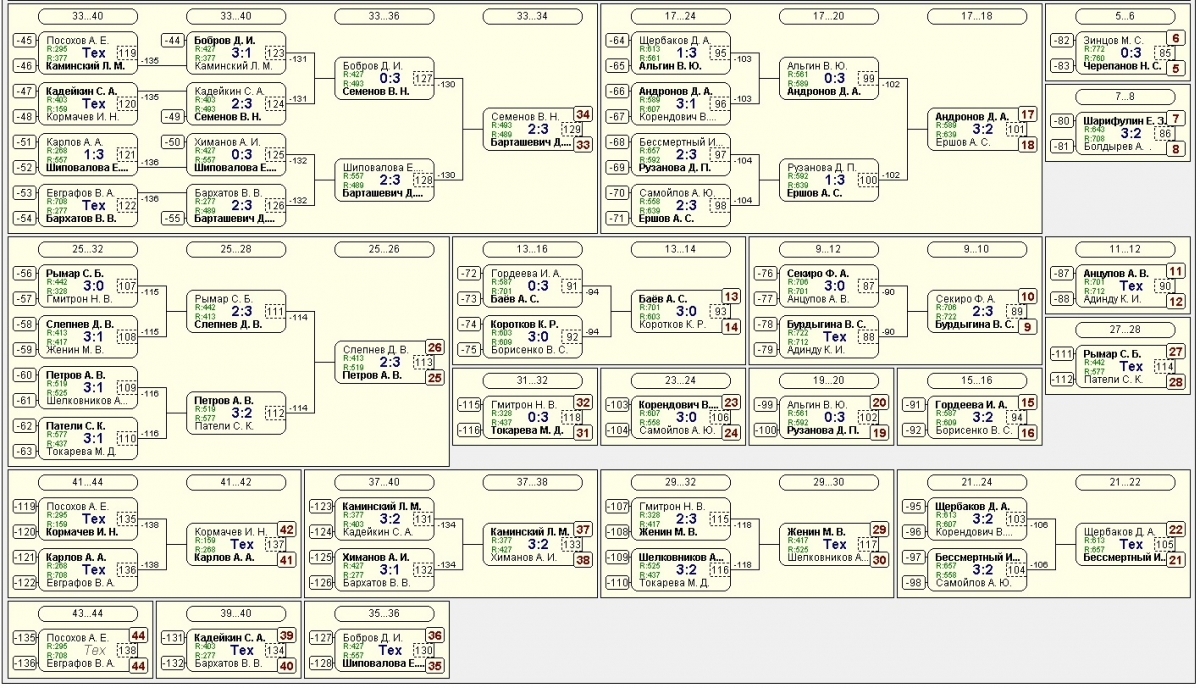Image resolution: width=1200 pixels, height=688 pixels.
Task: Click the 43...44 stage header
Action: 81,612
